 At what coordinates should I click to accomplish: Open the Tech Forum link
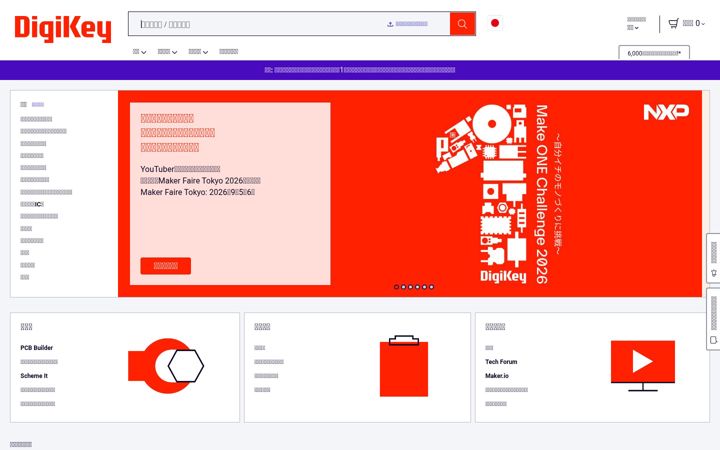coord(501,361)
